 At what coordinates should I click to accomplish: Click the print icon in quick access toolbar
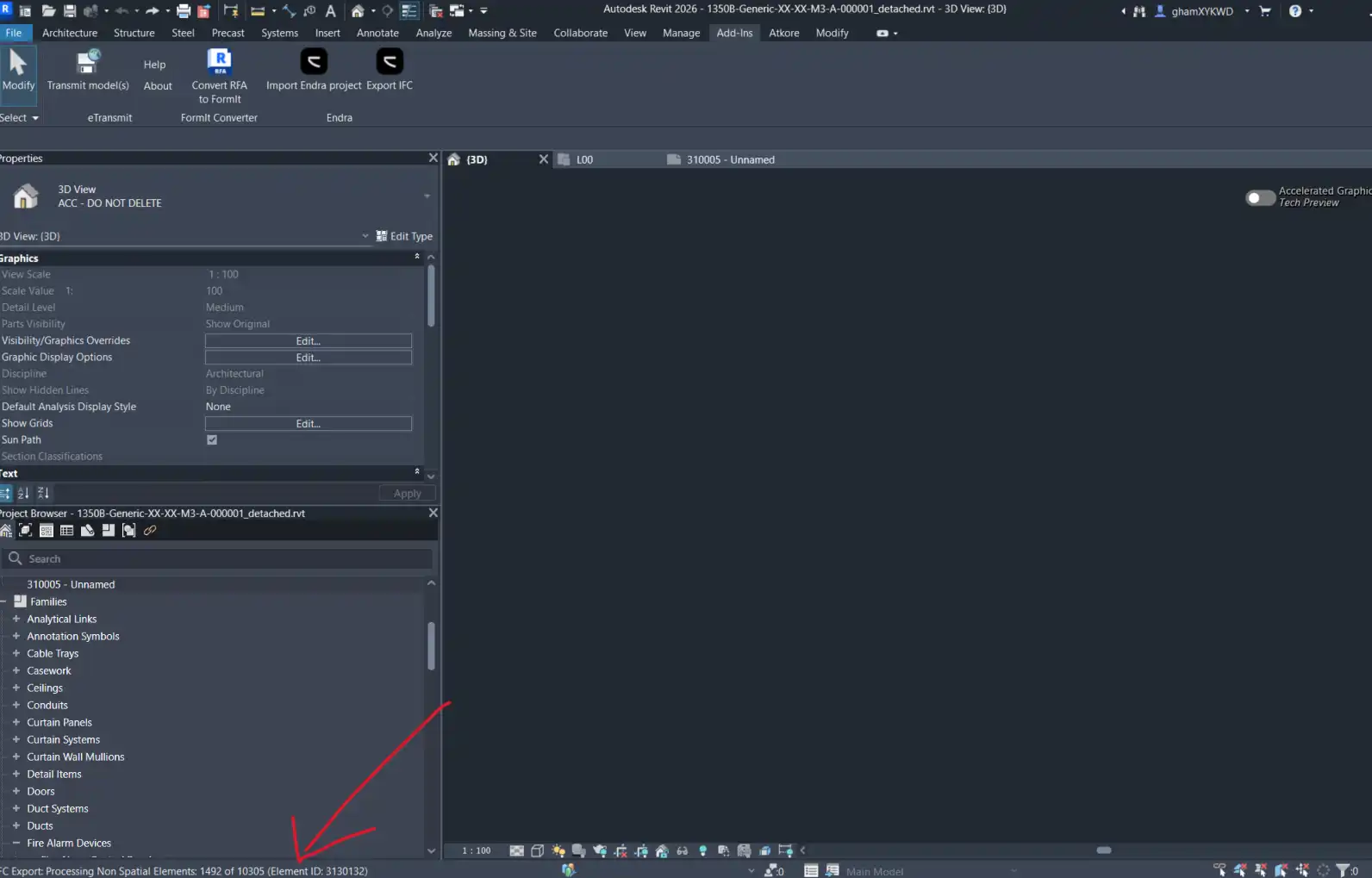183,11
